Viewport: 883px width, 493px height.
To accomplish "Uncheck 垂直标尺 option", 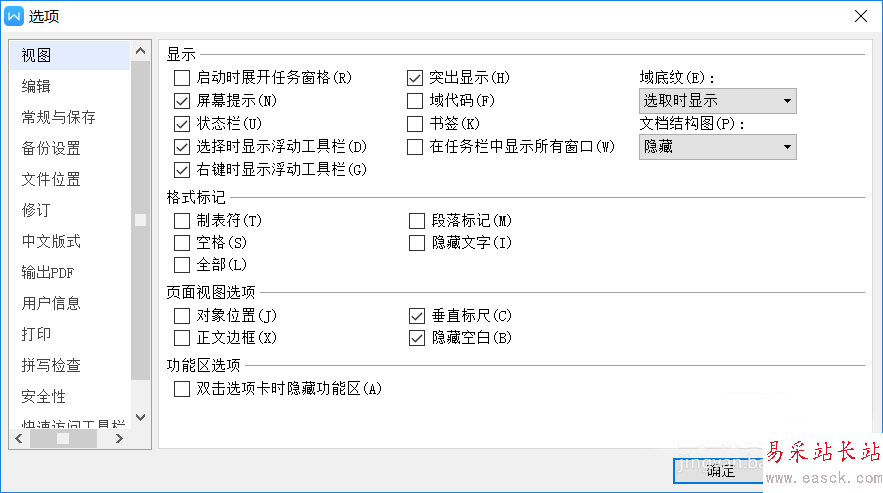I will pos(415,316).
